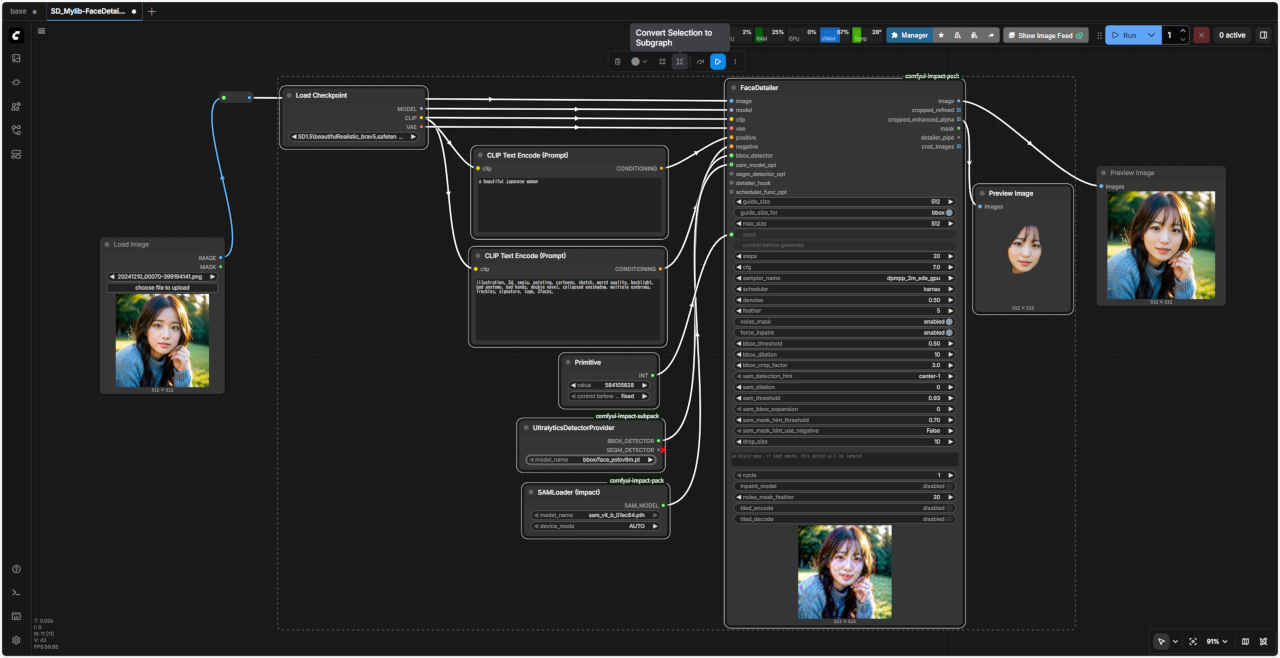Expand the Run button dropdown arrow
The image size is (1280, 658).
pos(1152,35)
